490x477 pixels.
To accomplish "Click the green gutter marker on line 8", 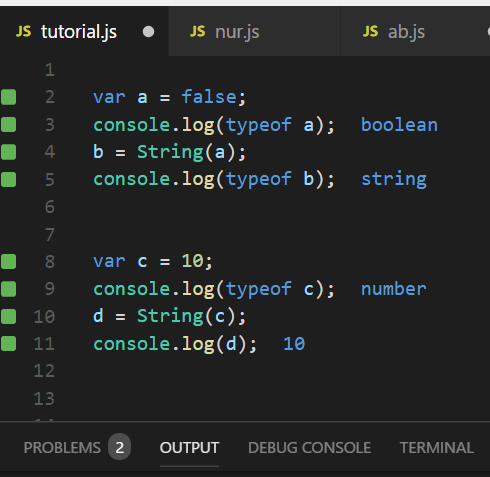I will 8,261.
